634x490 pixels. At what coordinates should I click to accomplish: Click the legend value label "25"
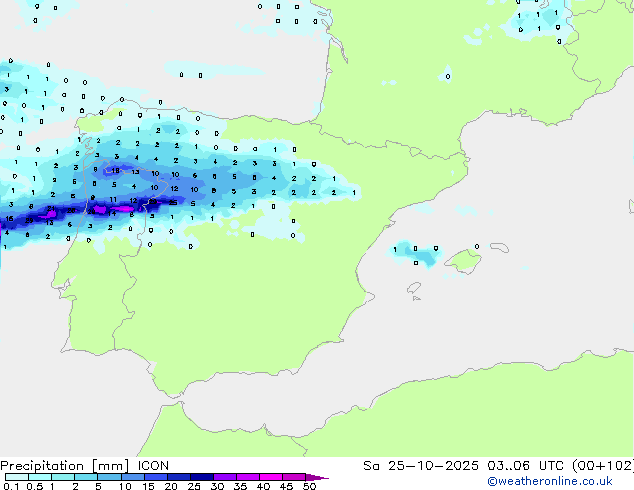(x=194, y=486)
